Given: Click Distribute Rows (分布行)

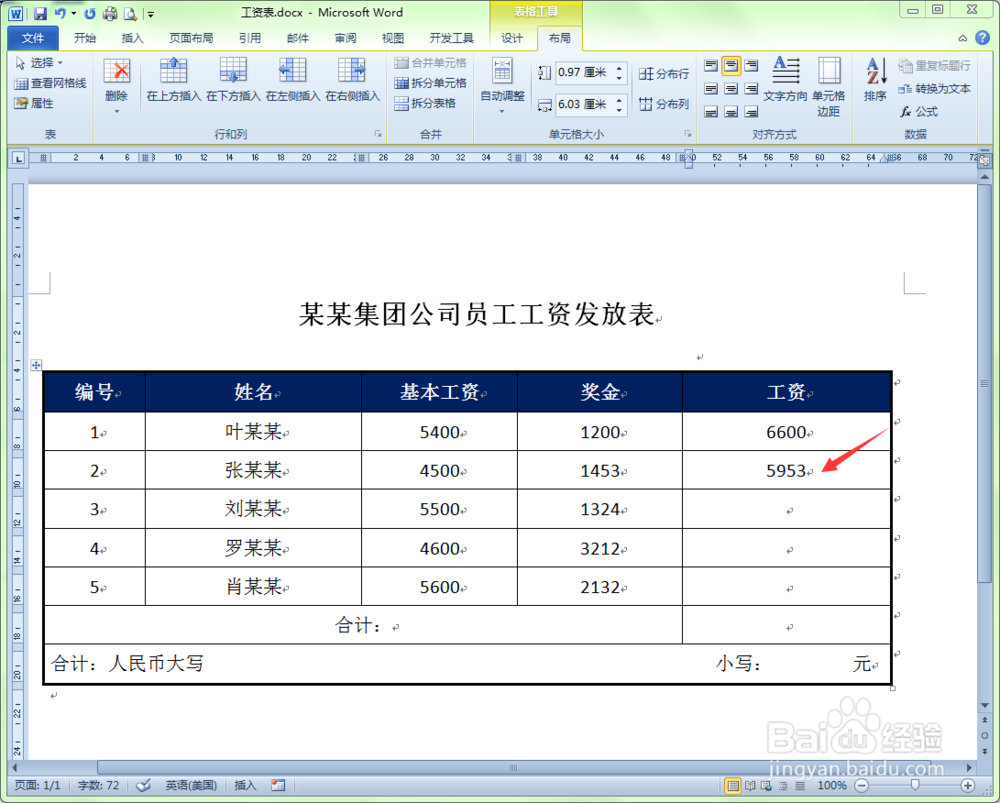Looking at the screenshot, I should [664, 74].
